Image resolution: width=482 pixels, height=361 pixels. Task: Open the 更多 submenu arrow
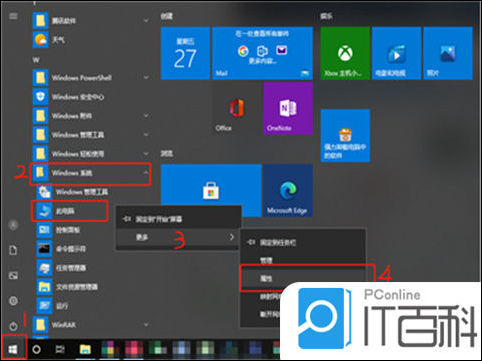click(x=231, y=237)
